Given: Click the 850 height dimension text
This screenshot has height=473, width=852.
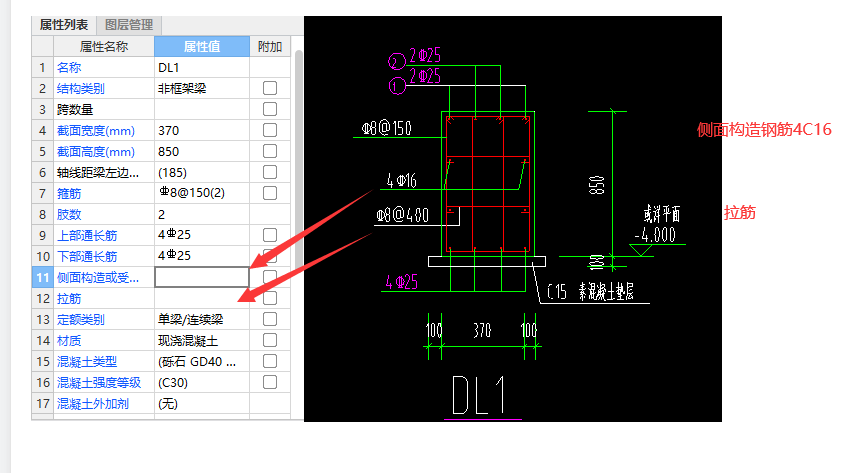Looking at the screenshot, I should click(x=596, y=185).
